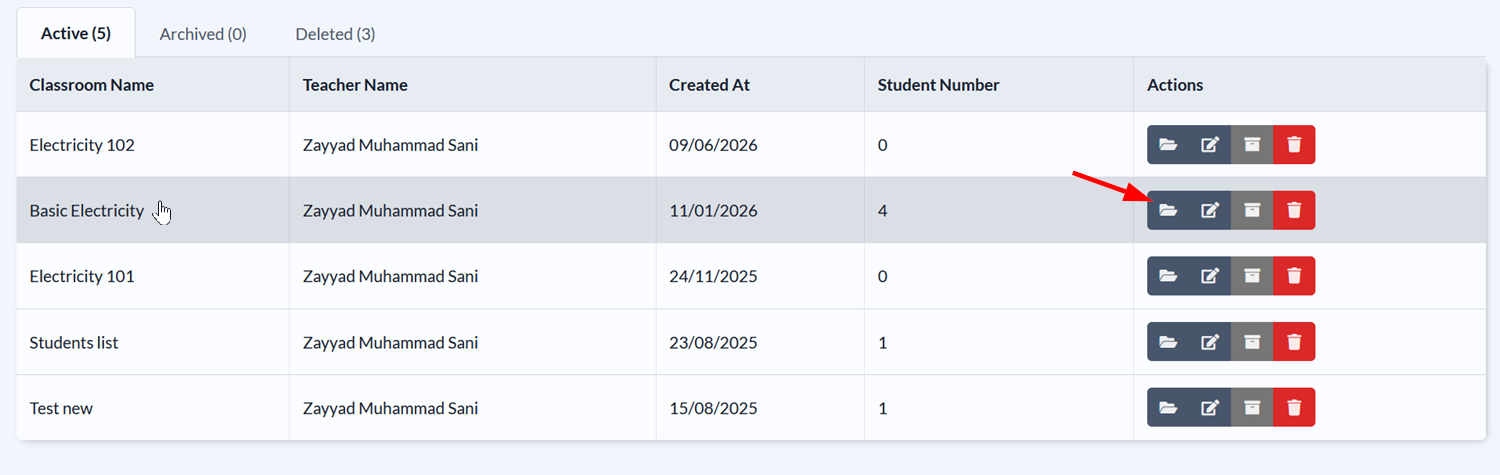
Task: Select the Test new classroom name
Action: (x=61, y=408)
